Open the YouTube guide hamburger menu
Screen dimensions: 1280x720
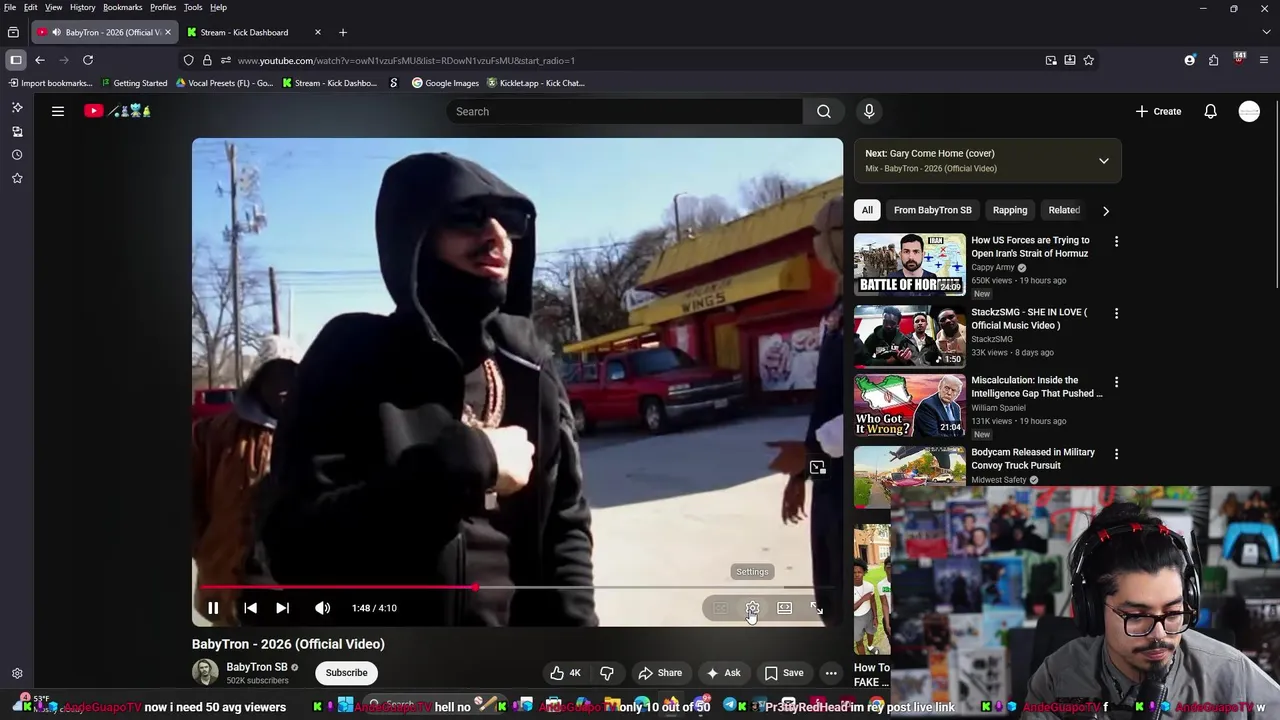click(x=58, y=111)
